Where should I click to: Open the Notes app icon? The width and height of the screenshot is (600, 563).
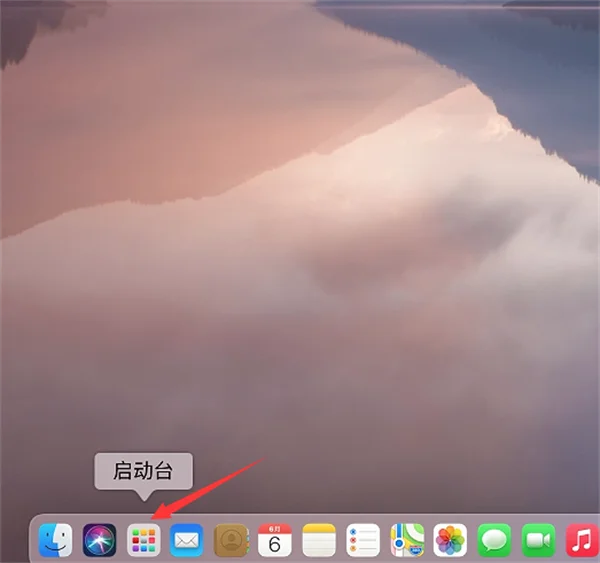(x=319, y=540)
